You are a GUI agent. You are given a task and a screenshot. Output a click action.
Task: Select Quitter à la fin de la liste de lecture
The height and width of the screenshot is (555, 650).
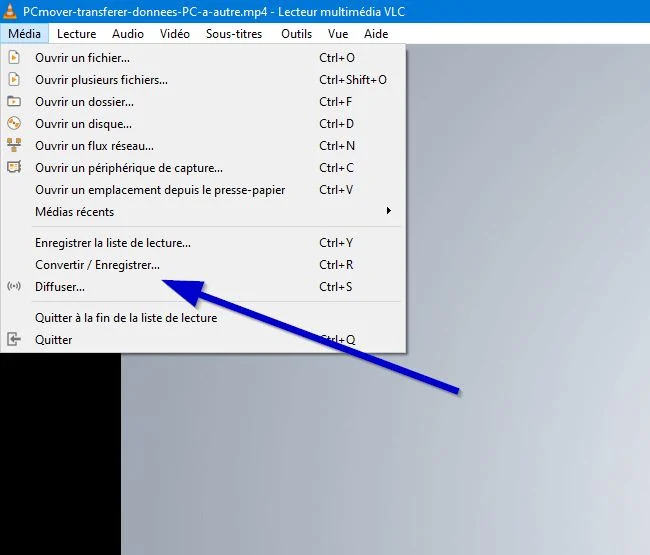tap(203, 317)
